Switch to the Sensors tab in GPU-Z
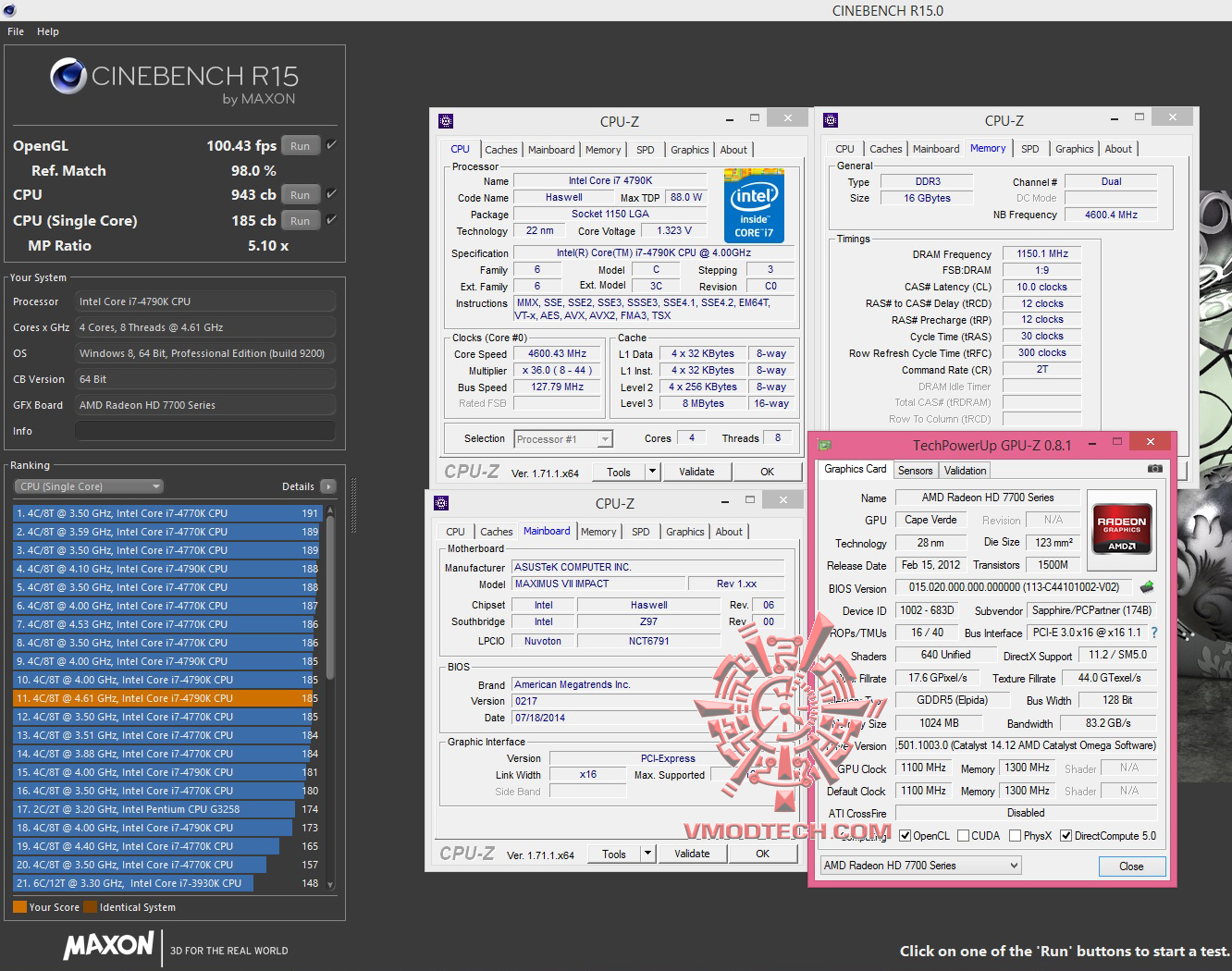This screenshot has width=1232, height=971. click(916, 471)
